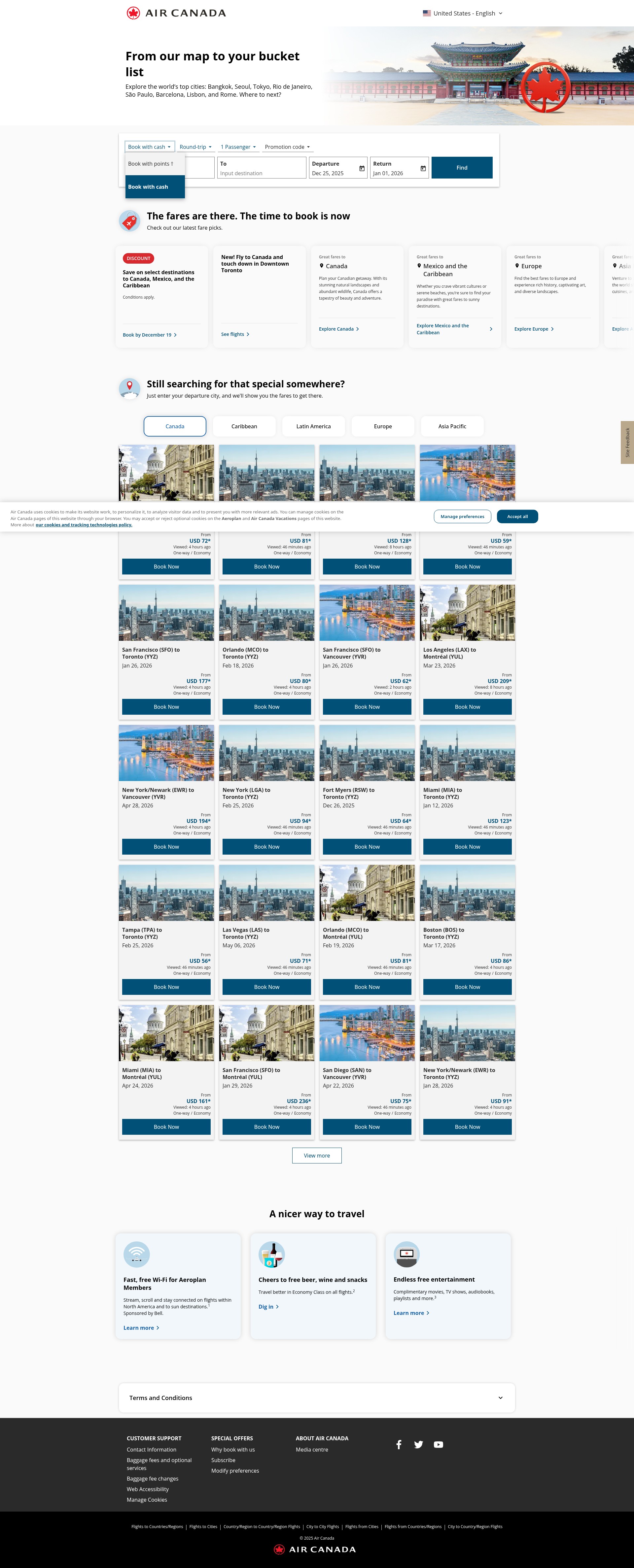Expand the Terms and Conditions section
This screenshot has width=634, height=1568.
coord(317,1398)
